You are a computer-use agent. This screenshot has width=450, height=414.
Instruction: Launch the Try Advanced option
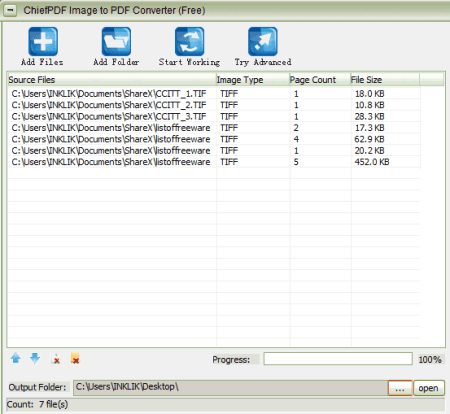click(x=263, y=42)
